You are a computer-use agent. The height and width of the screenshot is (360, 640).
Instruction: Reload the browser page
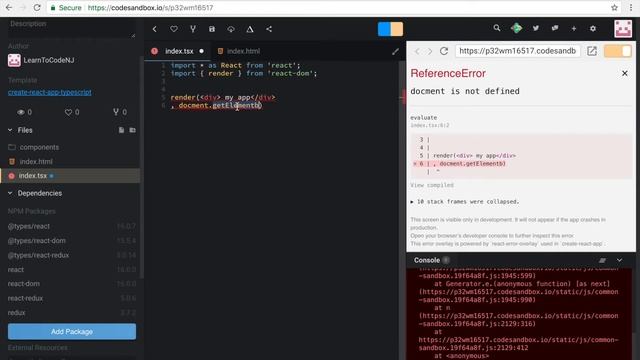click(37, 7)
